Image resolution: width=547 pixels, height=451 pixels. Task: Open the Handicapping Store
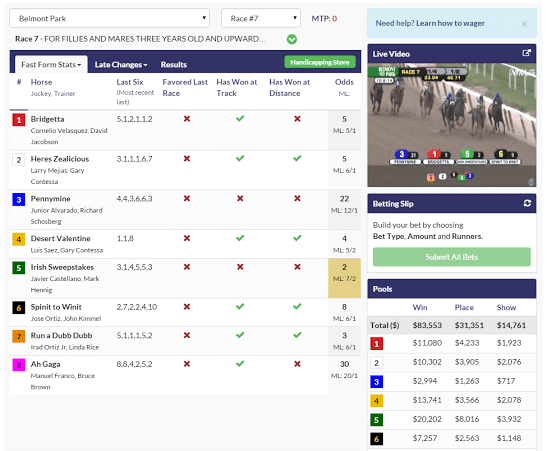[x=320, y=62]
